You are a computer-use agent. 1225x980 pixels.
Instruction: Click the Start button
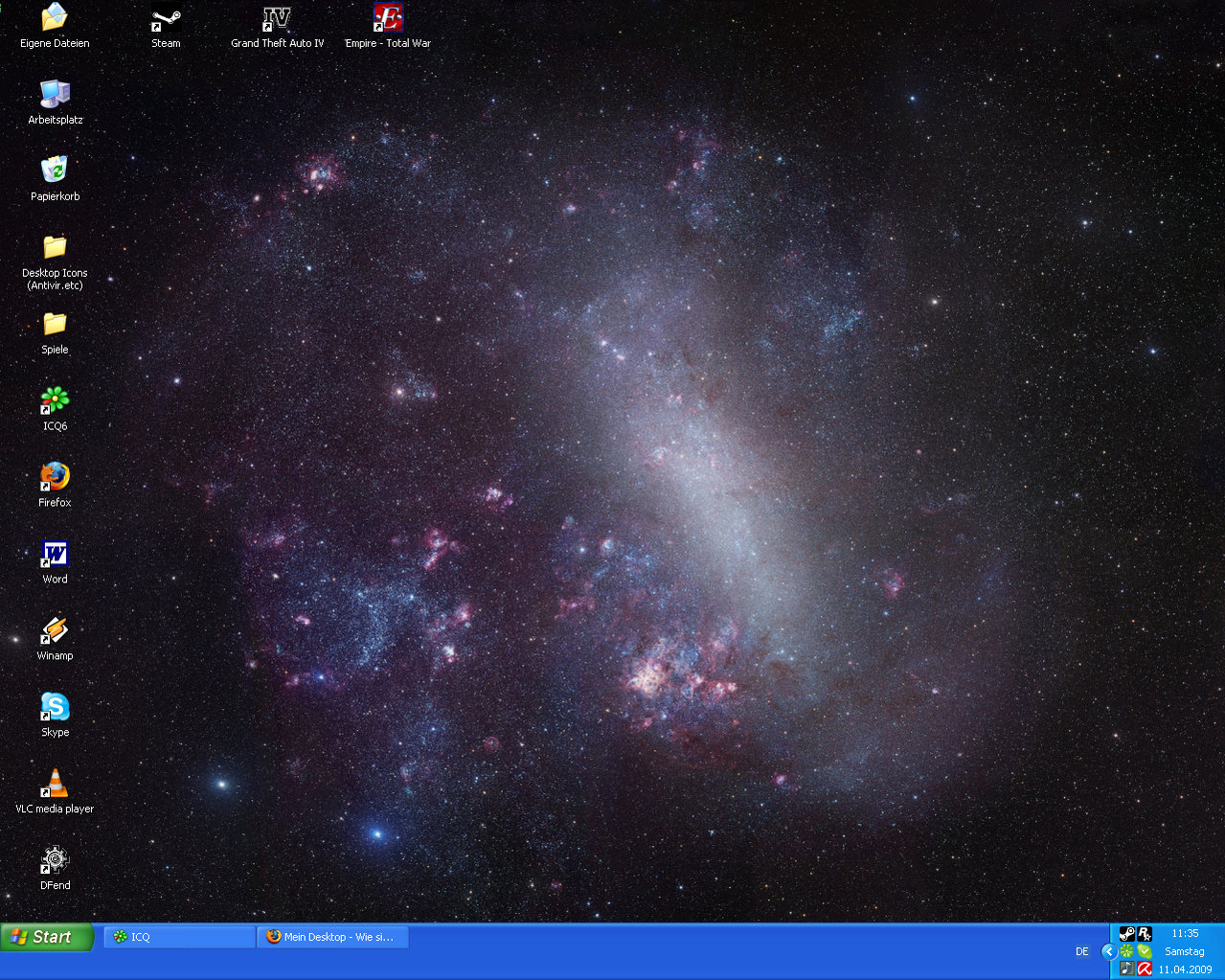click(x=47, y=937)
